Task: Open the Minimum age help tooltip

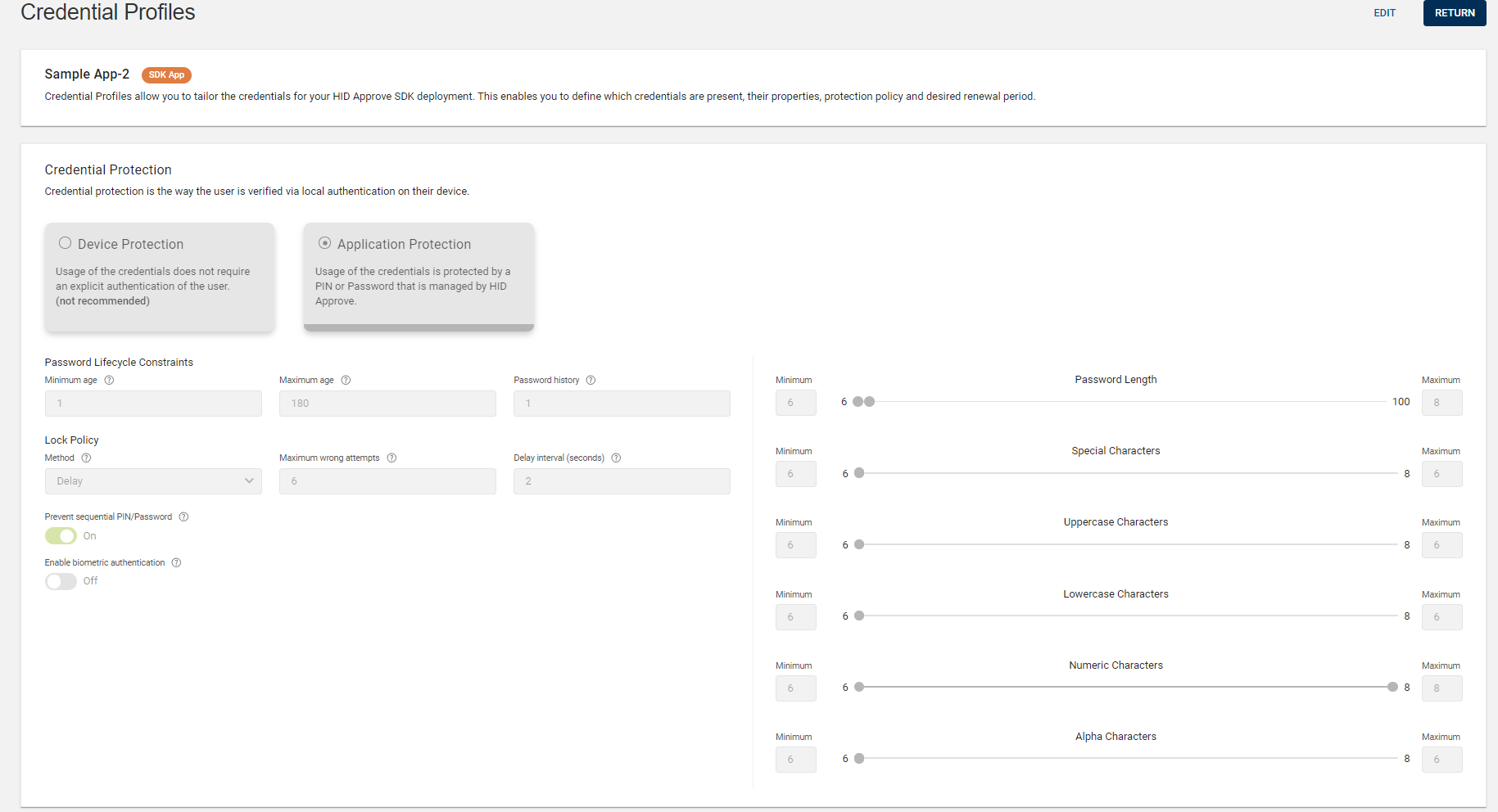Action: click(107, 380)
